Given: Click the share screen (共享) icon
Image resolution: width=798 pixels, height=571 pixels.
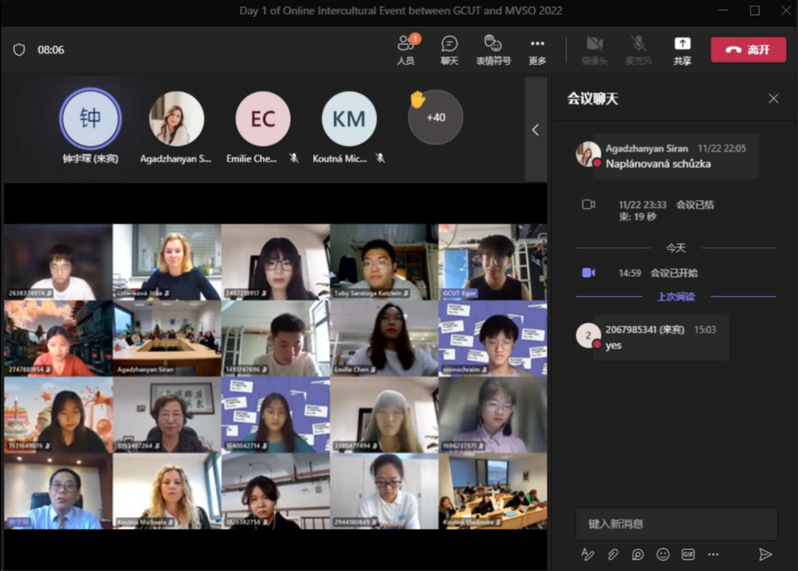Looking at the screenshot, I should 682,49.
